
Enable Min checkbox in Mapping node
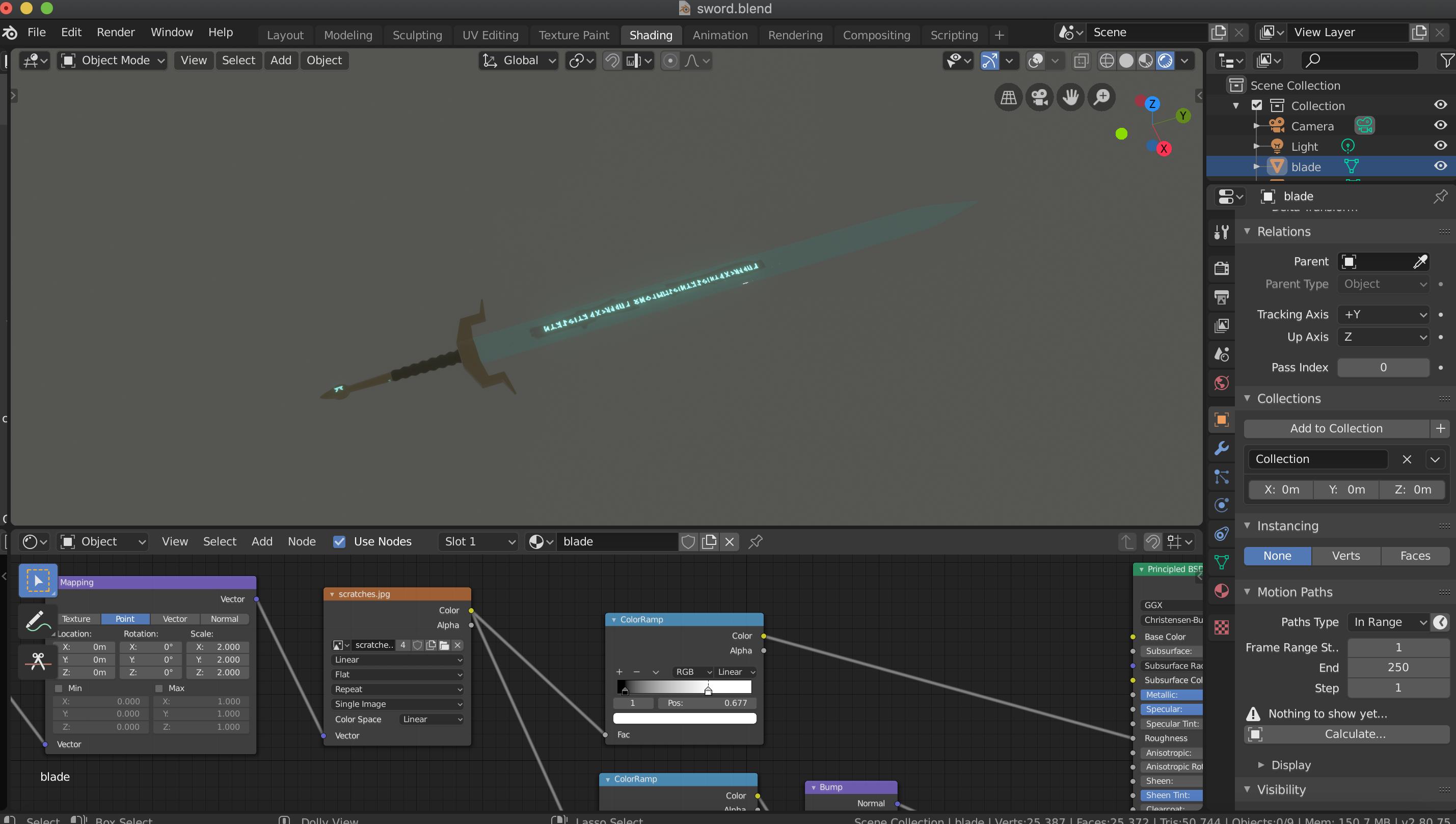pyautogui.click(x=58, y=688)
